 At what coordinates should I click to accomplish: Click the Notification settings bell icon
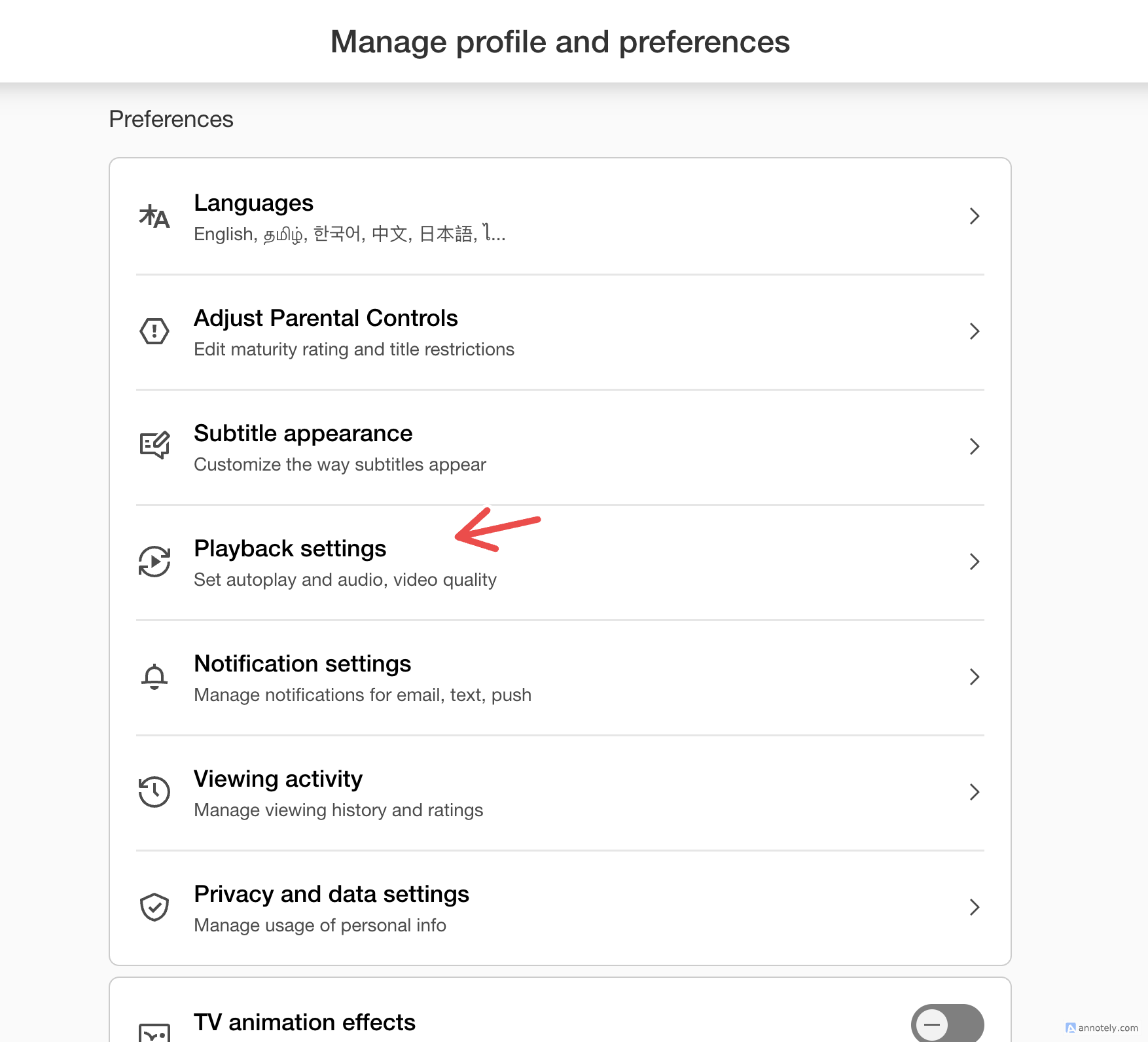[154, 677]
